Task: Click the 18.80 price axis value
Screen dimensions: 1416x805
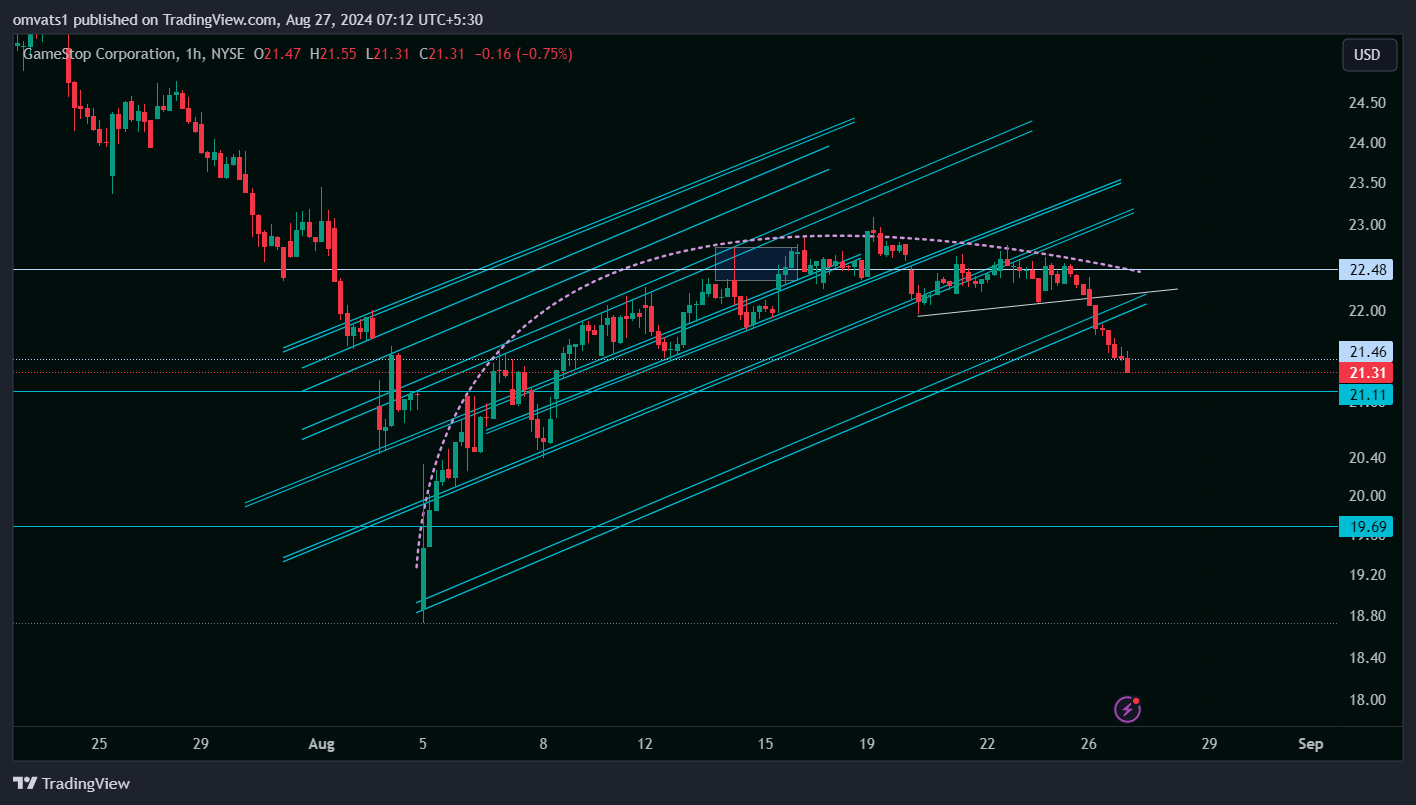Action: click(x=1365, y=616)
